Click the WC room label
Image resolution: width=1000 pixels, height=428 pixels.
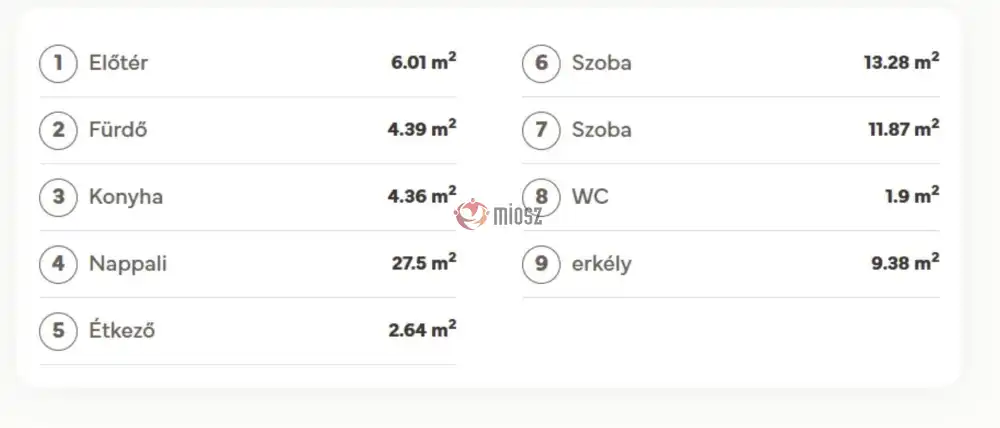[590, 197]
